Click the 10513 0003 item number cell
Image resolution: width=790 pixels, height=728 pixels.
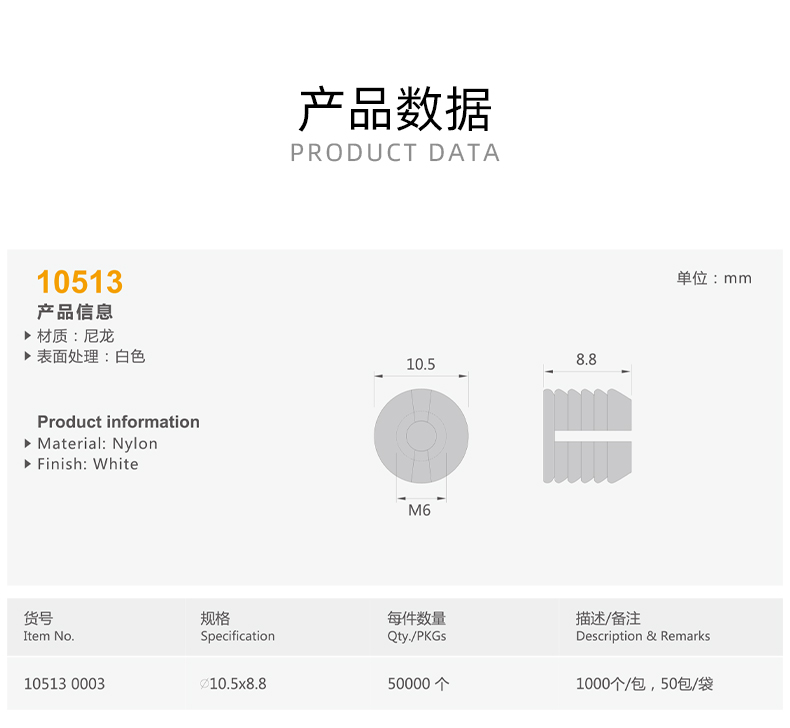tap(64, 684)
